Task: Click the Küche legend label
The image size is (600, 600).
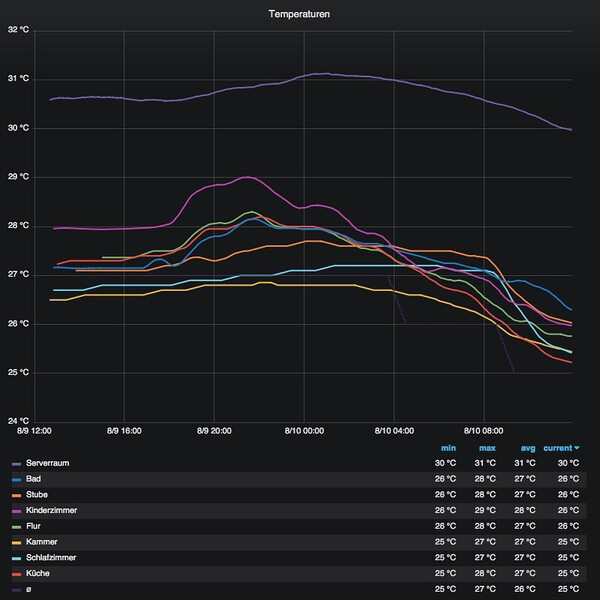Action: [x=38, y=573]
